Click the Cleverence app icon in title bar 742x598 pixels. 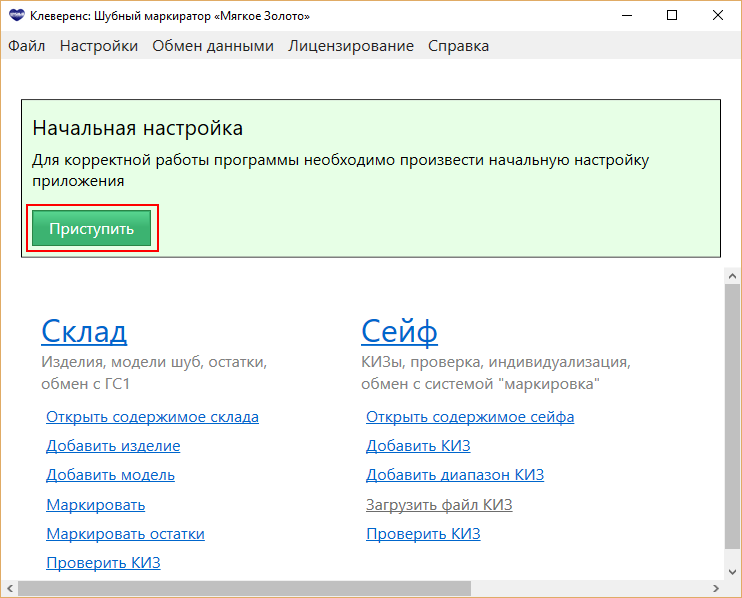click(16, 16)
